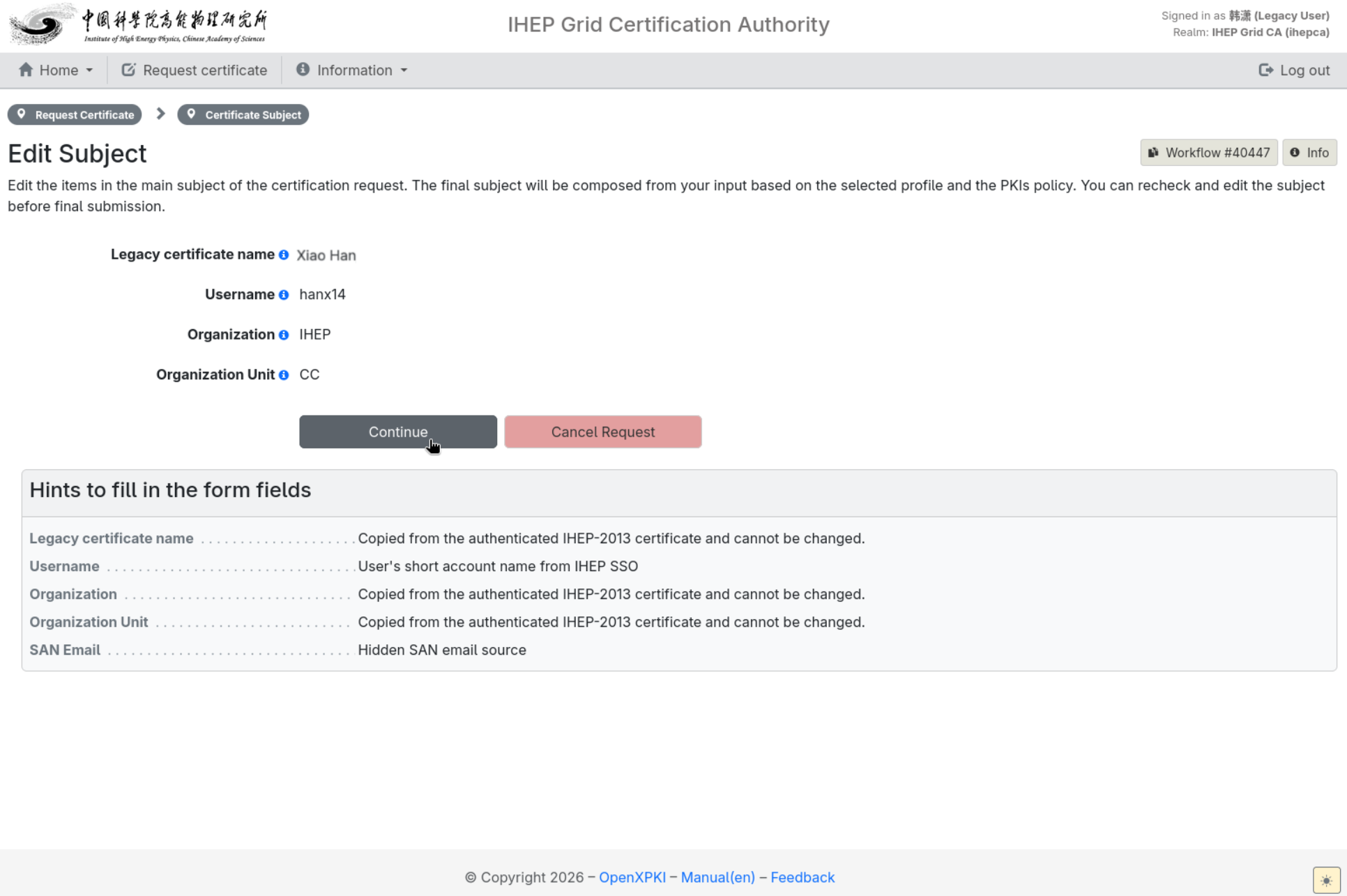The image size is (1347, 896).
Task: Click the Info button near Workflow
Action: click(x=1309, y=153)
